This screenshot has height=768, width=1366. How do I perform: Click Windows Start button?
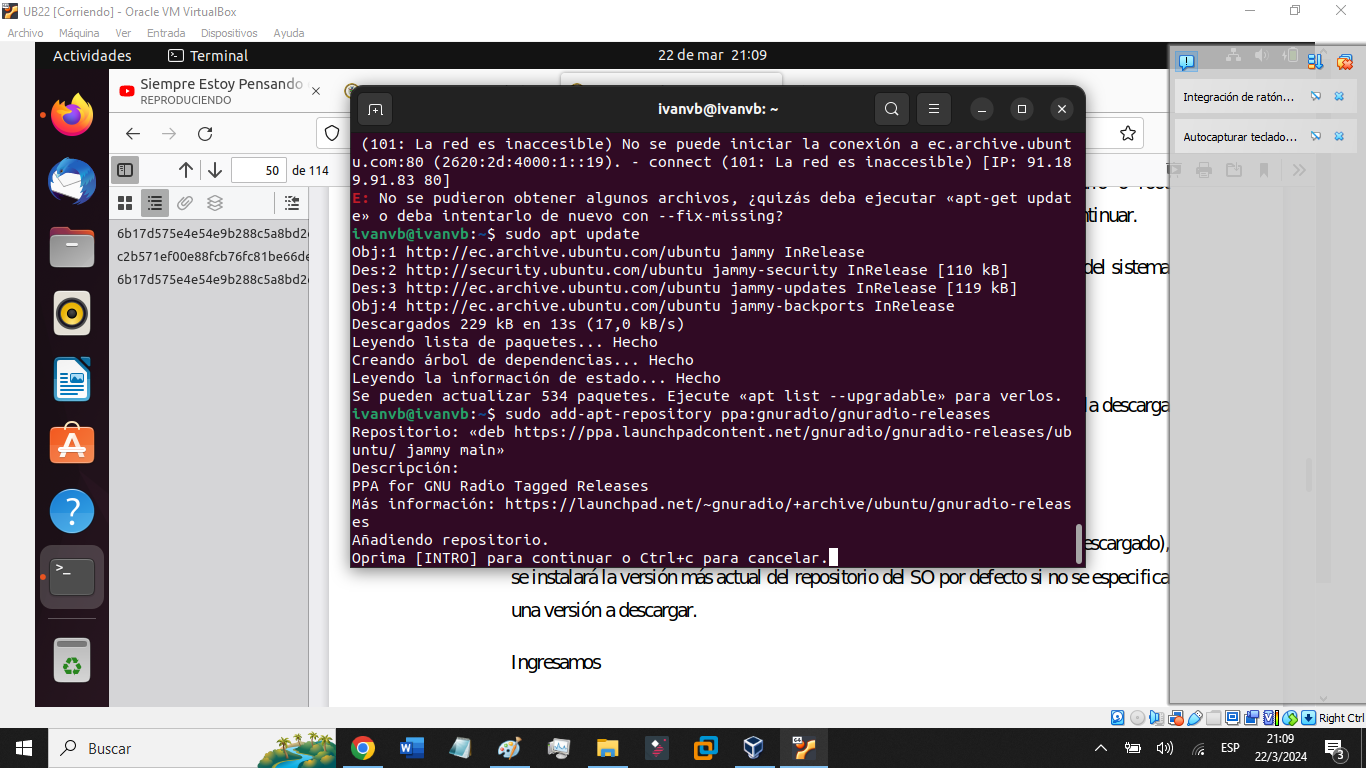pyautogui.click(x=24, y=748)
